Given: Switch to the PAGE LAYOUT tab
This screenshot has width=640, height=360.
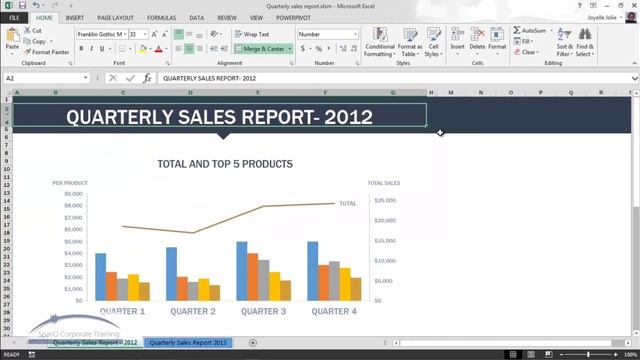Looking at the screenshot, I should coord(116,18).
